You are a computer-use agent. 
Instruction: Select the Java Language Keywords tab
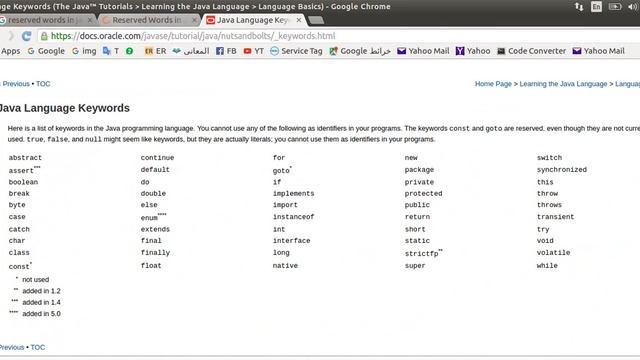point(253,20)
